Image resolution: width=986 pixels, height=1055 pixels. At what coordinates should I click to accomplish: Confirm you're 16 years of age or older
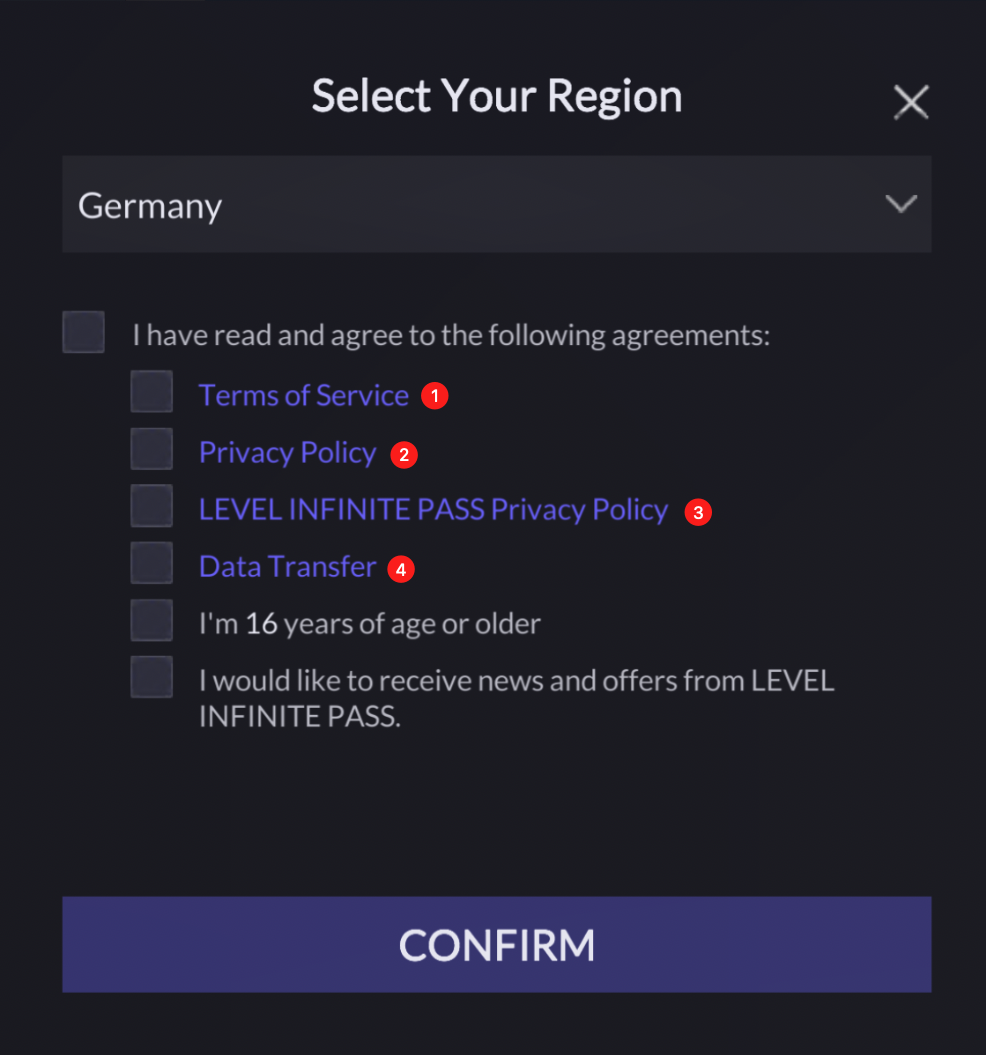point(151,619)
